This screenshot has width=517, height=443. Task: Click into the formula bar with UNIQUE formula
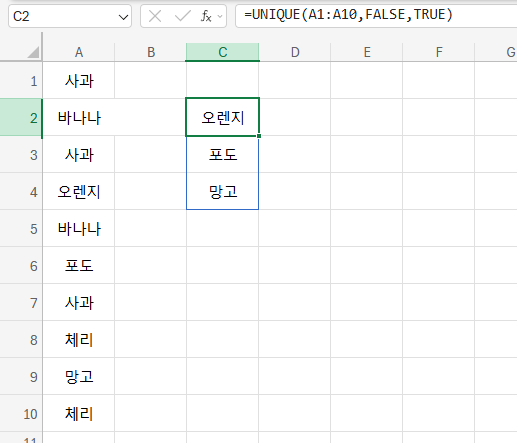point(376,15)
